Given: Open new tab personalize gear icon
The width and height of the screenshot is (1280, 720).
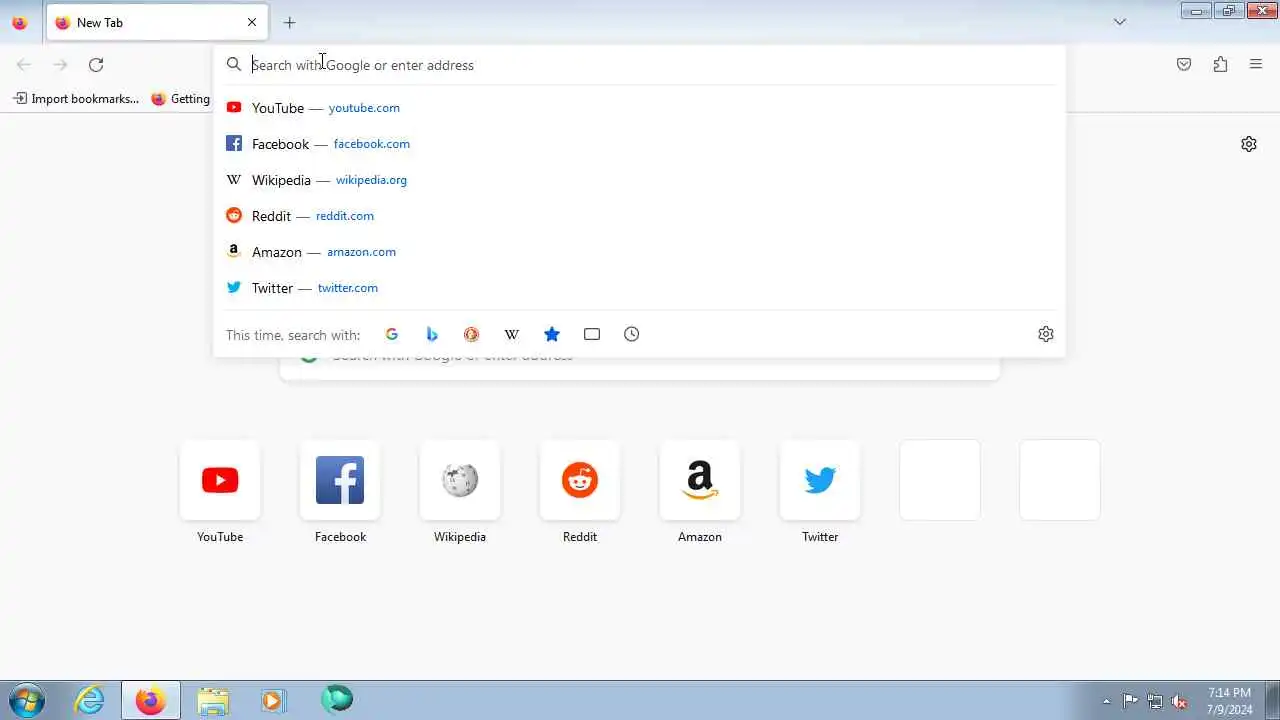Looking at the screenshot, I should (1249, 144).
